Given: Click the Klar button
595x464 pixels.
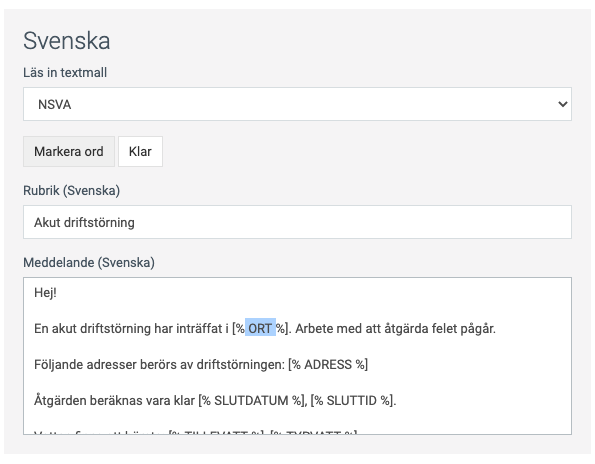Looking at the screenshot, I should [x=140, y=151].
